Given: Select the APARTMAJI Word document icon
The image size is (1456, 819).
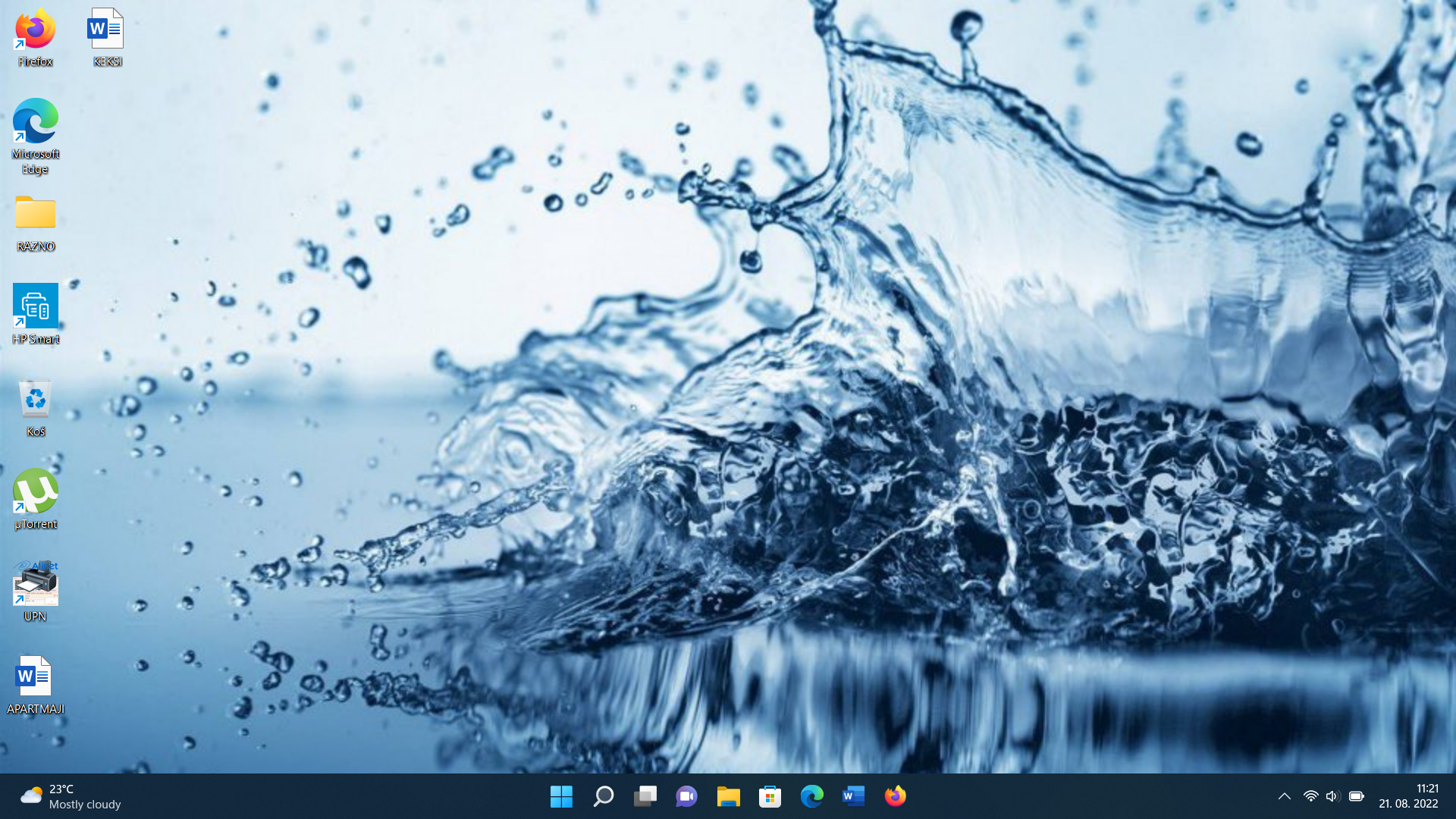Looking at the screenshot, I should [x=35, y=685].
